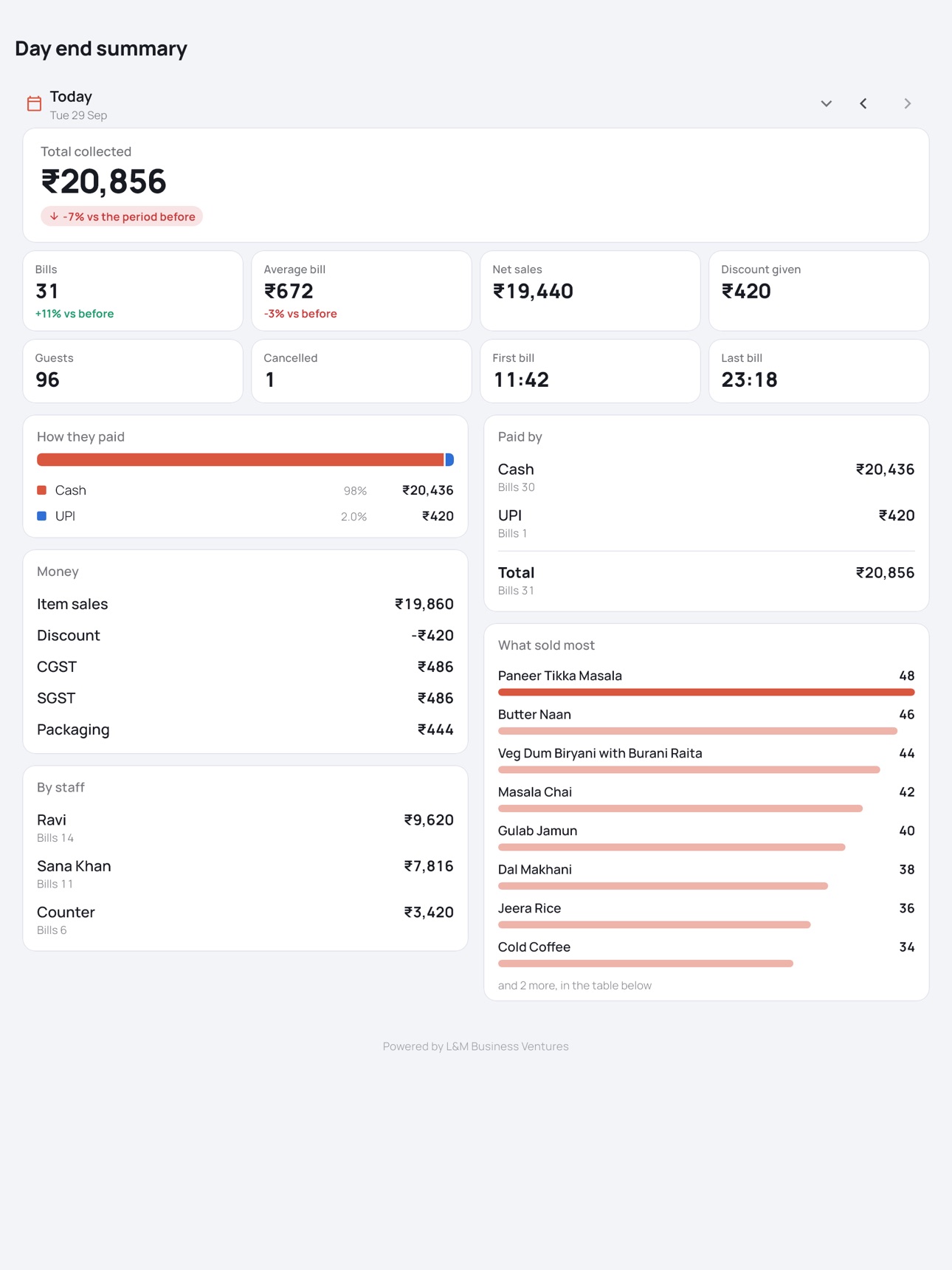Click the Guests count 96
Viewport: 952px width, 1270px height.
click(x=47, y=380)
